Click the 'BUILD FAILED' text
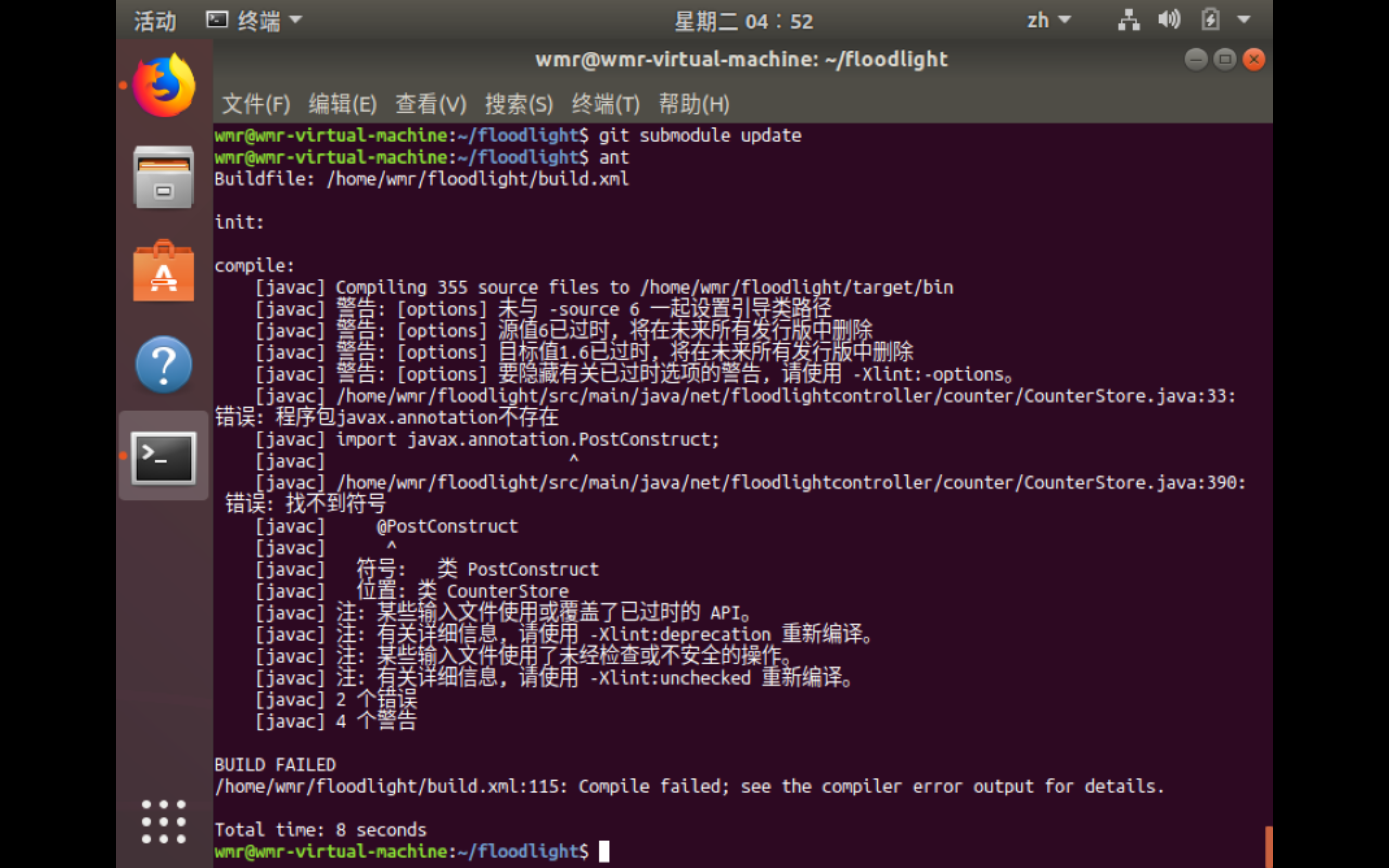Viewport: 1389px width, 868px height. coord(275,765)
